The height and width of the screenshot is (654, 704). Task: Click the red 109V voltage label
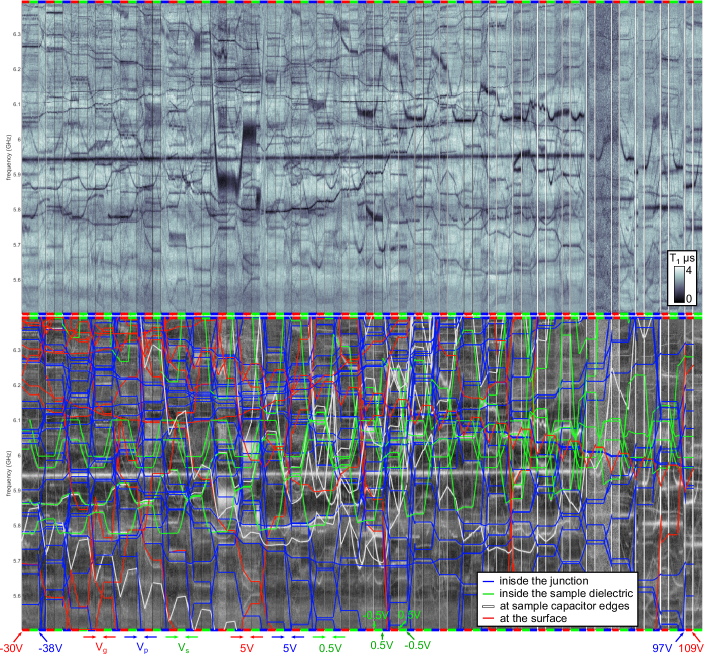coord(691,649)
